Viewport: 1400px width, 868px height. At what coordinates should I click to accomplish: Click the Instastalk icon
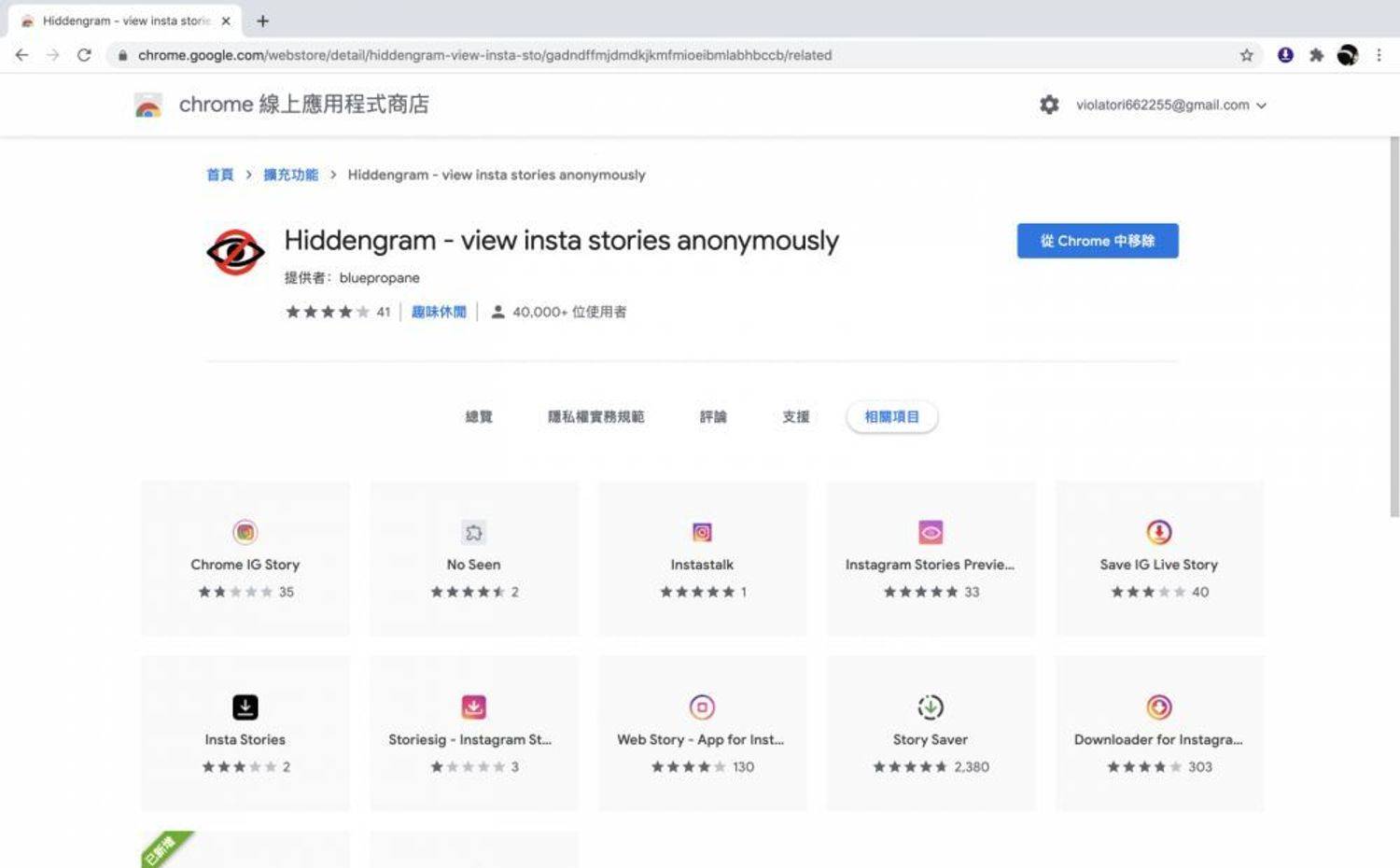702,532
